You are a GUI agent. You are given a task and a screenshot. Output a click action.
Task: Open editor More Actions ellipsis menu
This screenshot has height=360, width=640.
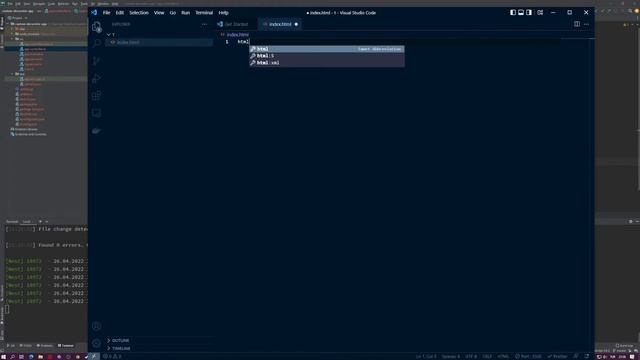[x=587, y=24]
